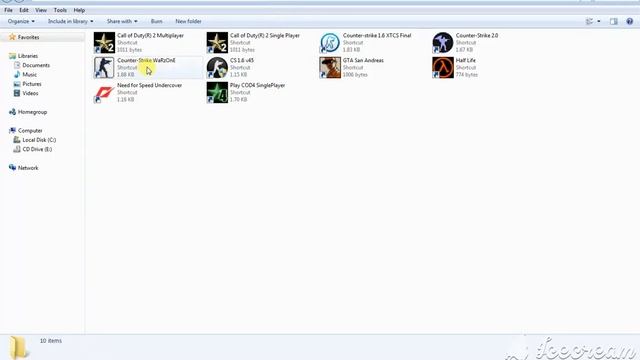Select Counter-Strike WaRzOnE shortcut icon
The image size is (640, 360).
pos(104,67)
